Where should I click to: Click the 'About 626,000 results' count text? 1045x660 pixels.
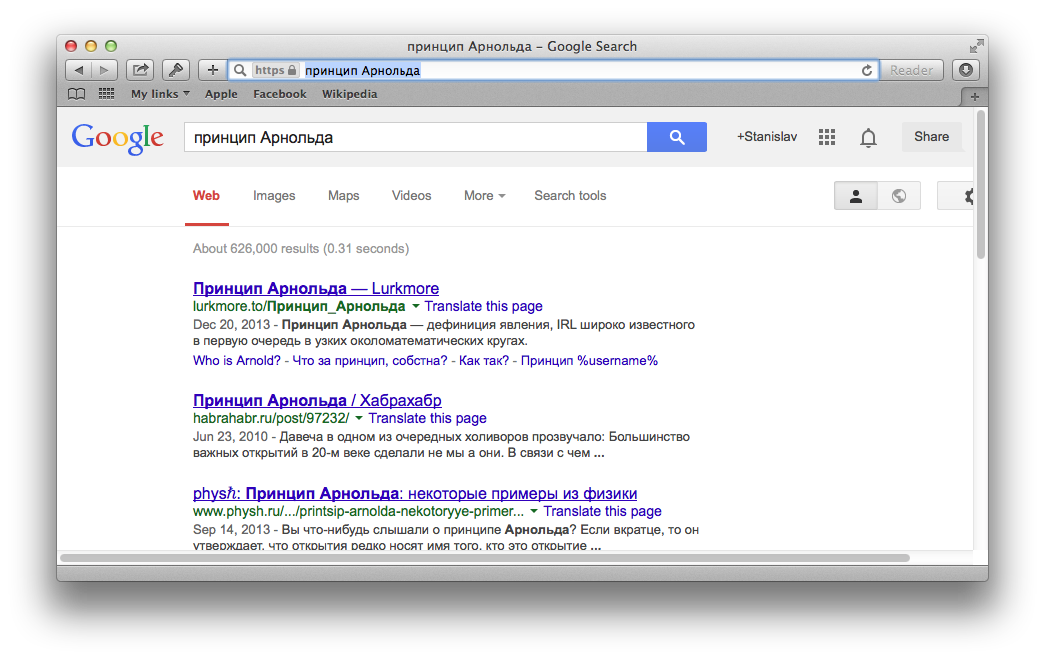pos(301,249)
